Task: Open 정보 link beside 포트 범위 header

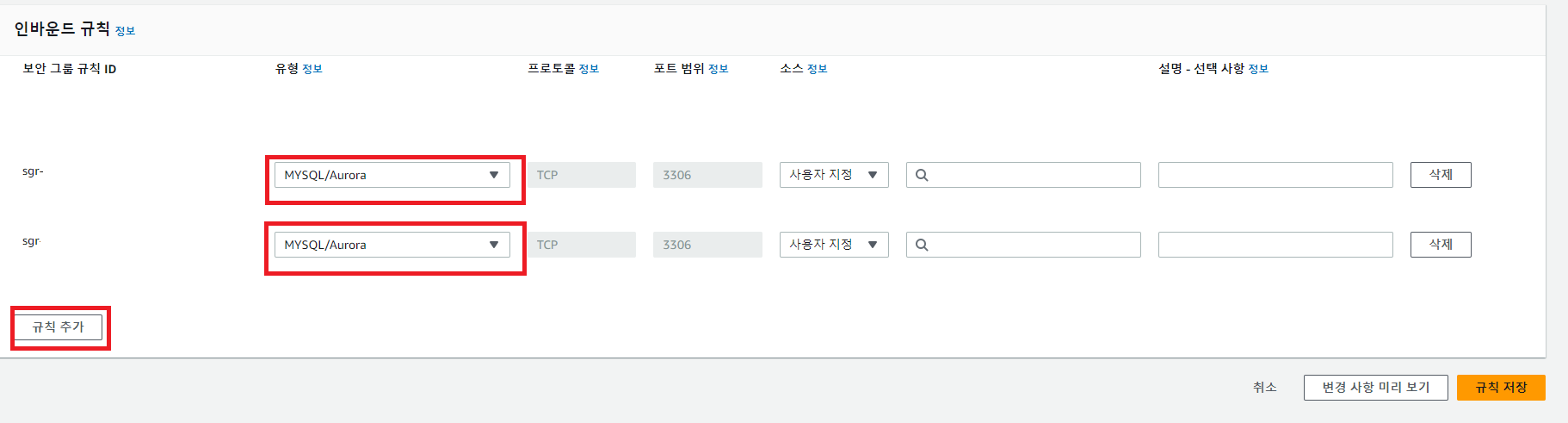Action: [718, 69]
